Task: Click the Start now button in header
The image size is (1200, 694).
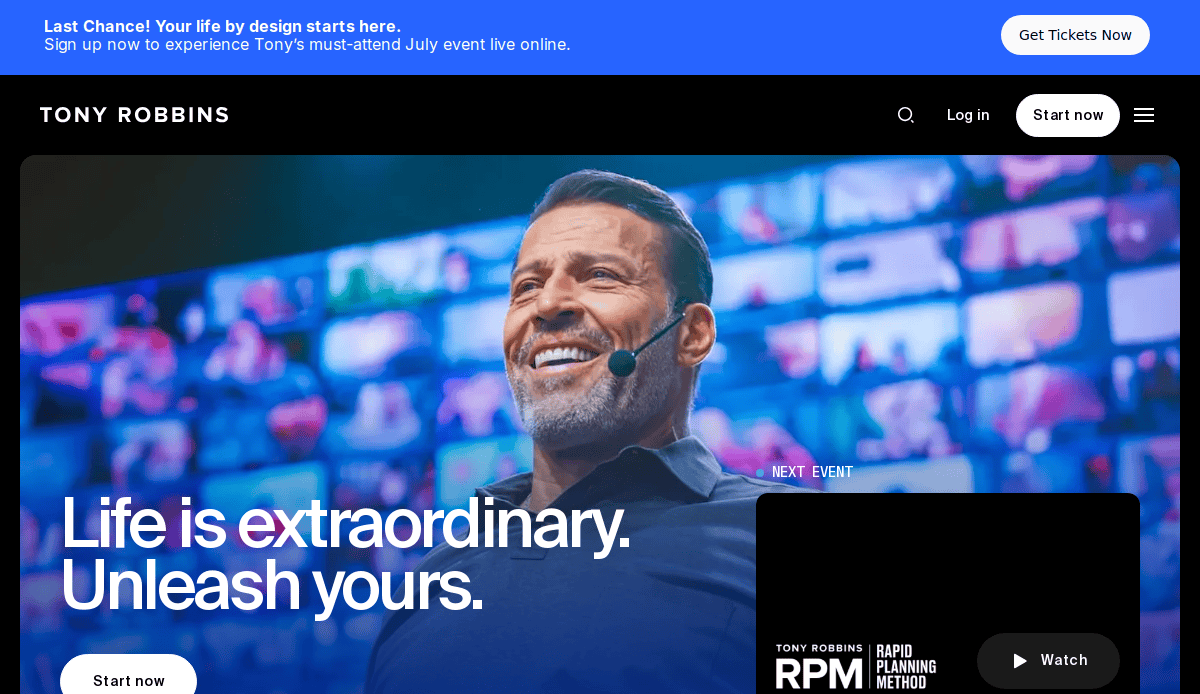Action: coord(1068,115)
